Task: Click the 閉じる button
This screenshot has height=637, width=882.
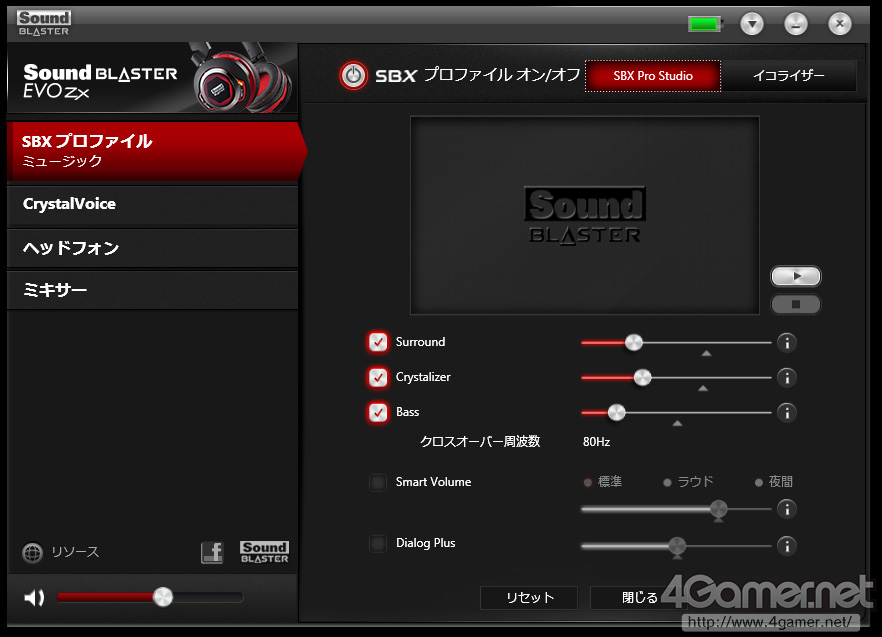Action: 639,598
